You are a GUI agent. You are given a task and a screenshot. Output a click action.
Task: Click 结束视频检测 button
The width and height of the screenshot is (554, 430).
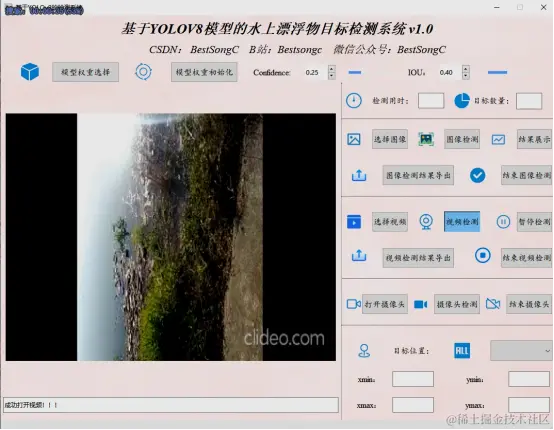[527, 258]
